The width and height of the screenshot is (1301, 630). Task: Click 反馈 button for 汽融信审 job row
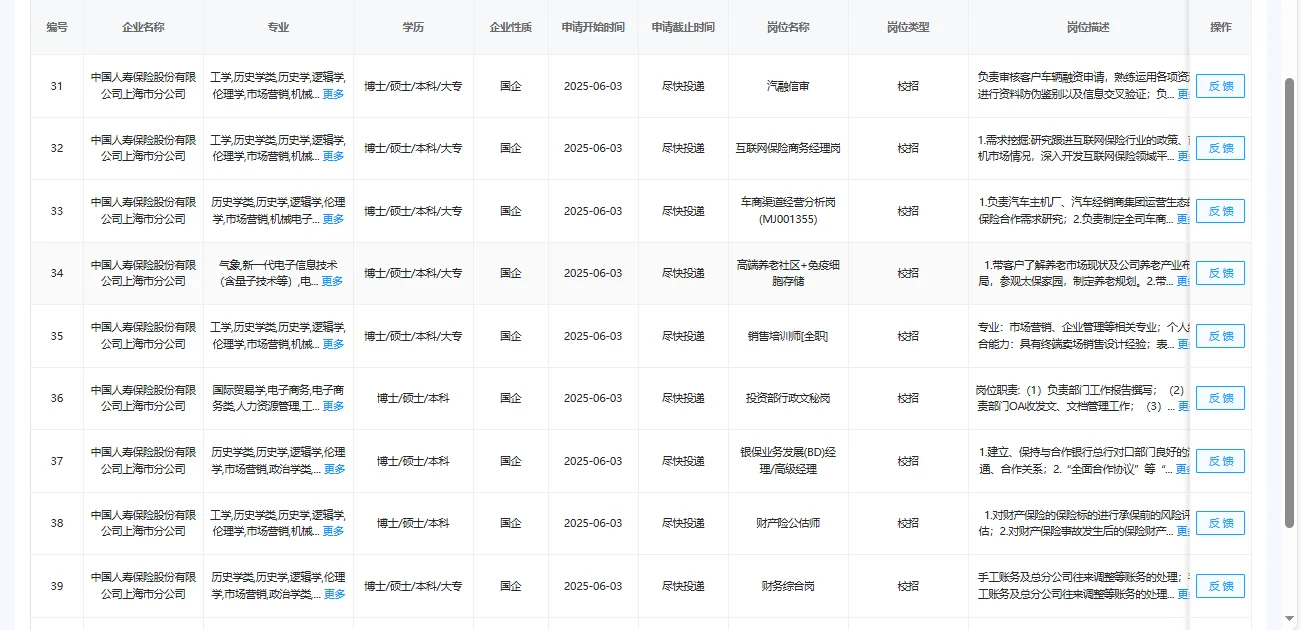pos(1219,86)
